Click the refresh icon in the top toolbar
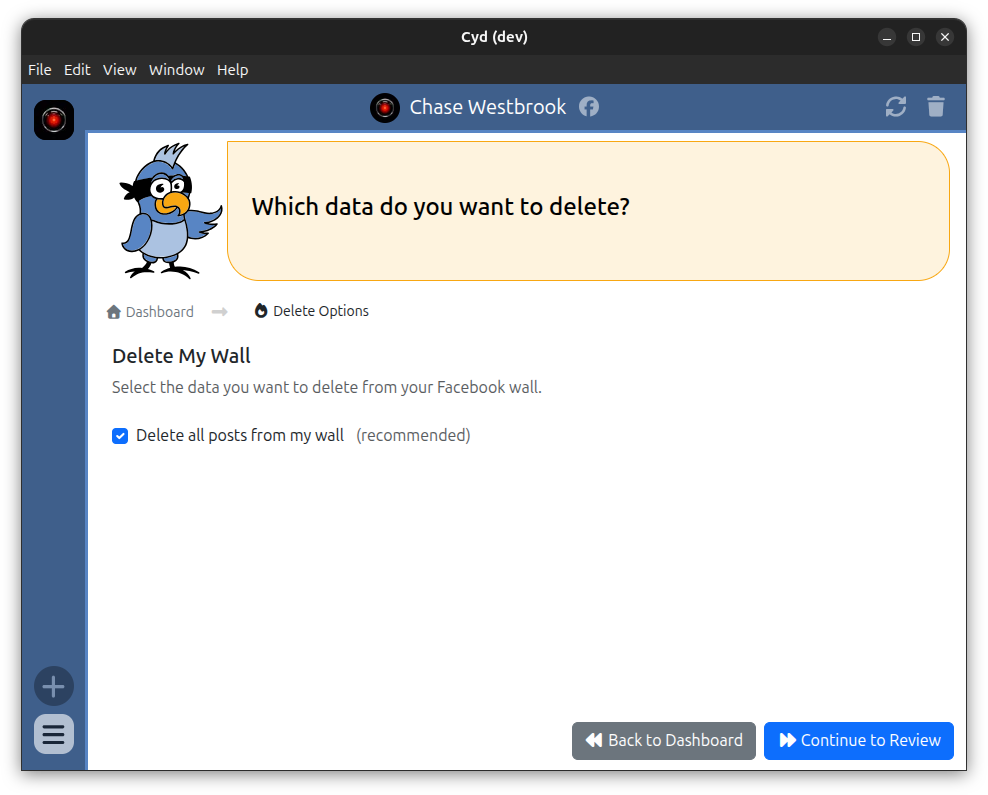This screenshot has width=988, height=795. point(896,106)
